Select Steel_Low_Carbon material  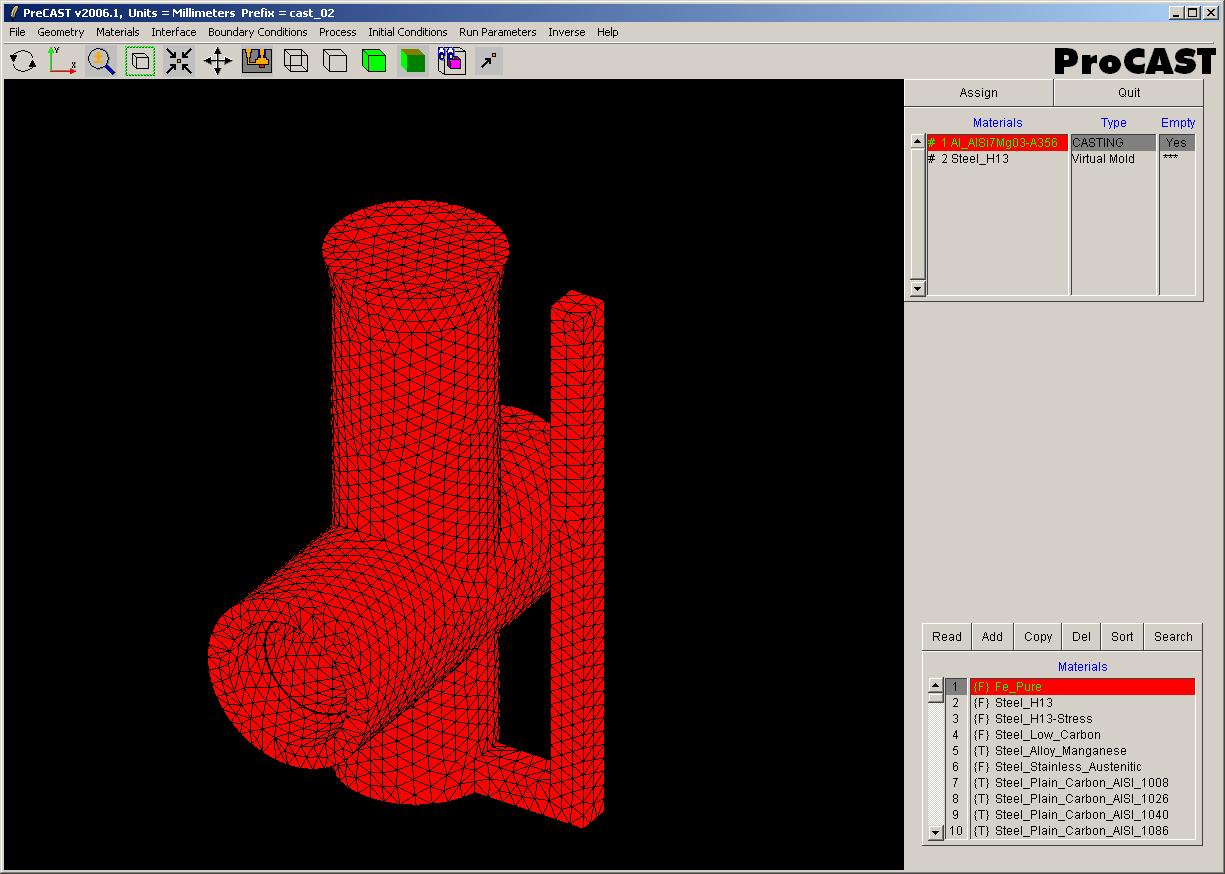(x=1082, y=735)
